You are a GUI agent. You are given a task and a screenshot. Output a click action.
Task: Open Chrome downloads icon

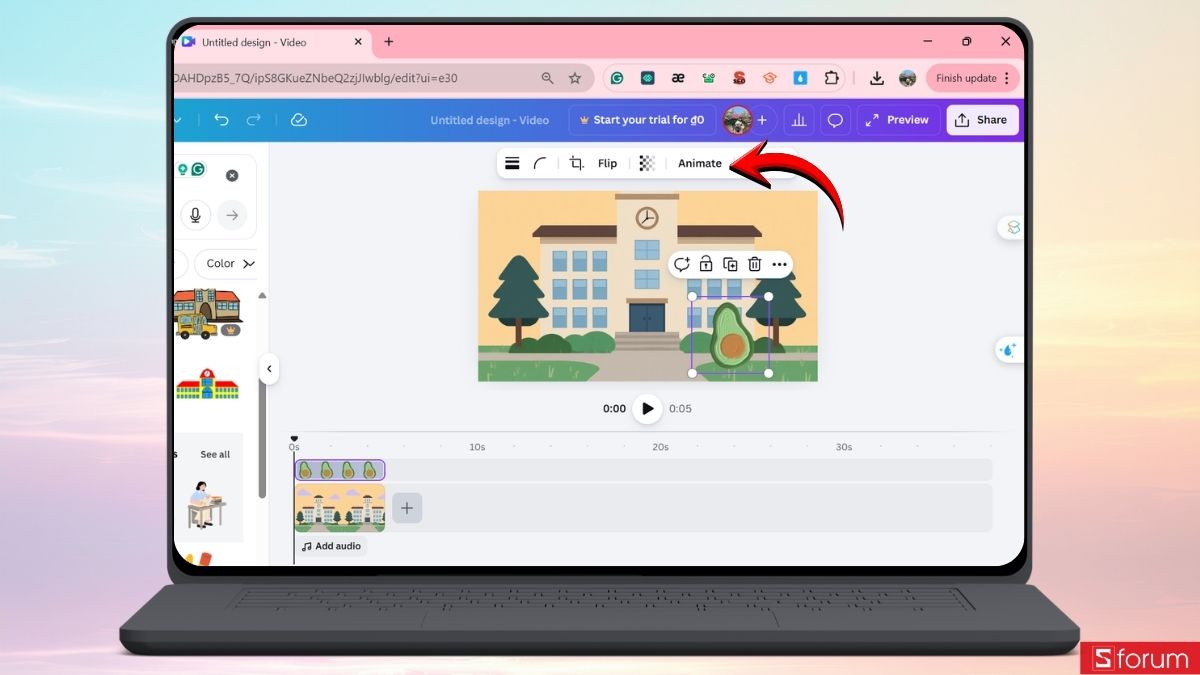point(877,78)
